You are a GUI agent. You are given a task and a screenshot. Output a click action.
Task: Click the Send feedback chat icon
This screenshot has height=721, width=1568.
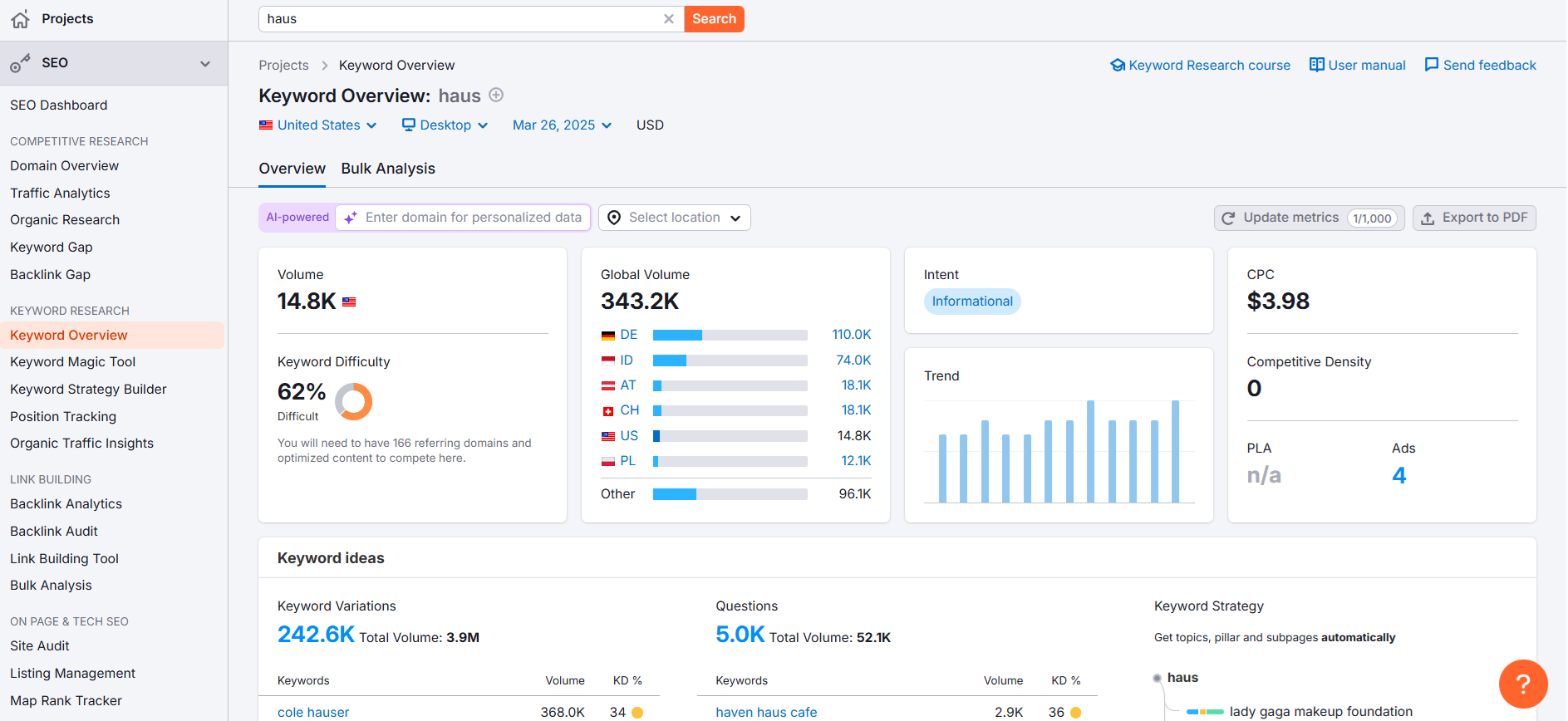1431,65
